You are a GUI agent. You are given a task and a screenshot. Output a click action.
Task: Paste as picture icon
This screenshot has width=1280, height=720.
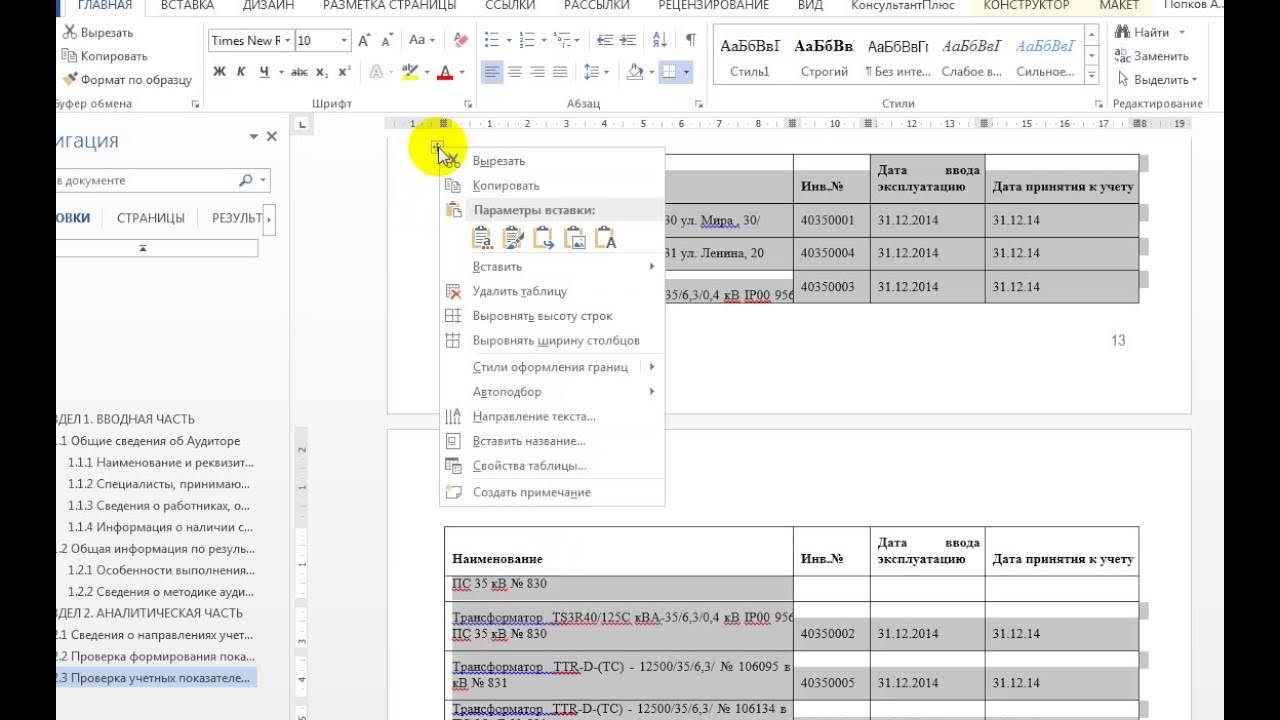click(575, 238)
